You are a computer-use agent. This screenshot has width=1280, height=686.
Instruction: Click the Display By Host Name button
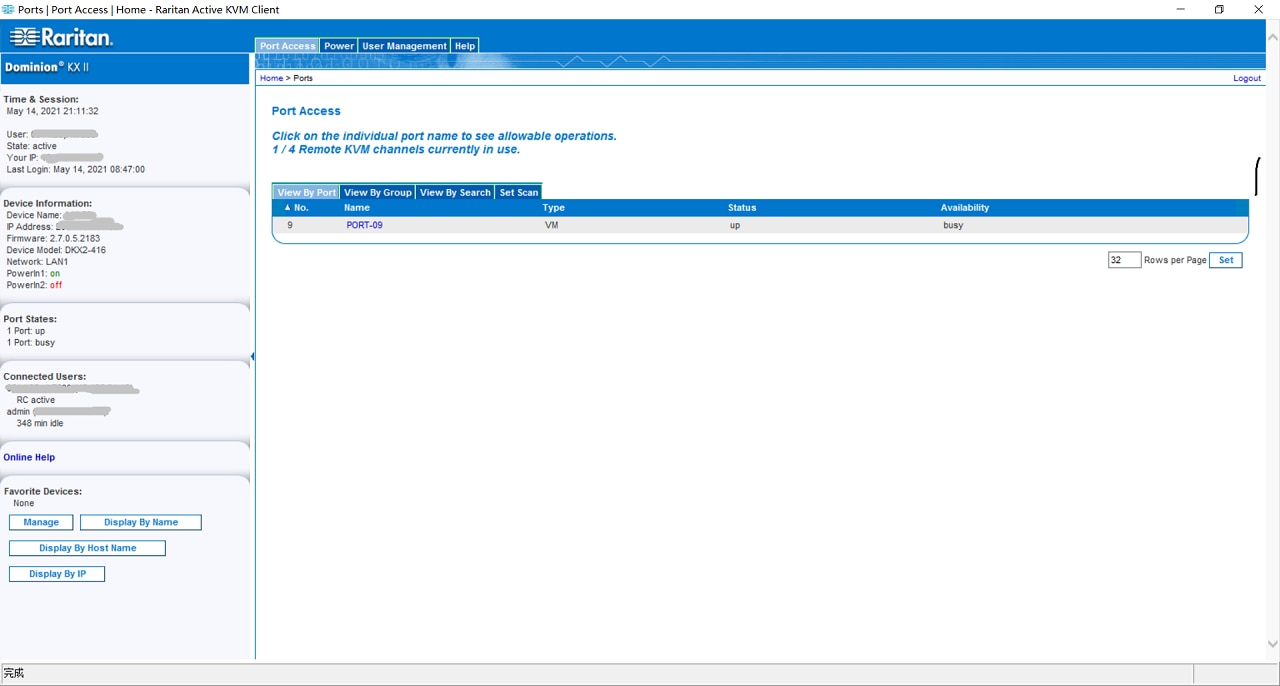point(87,548)
